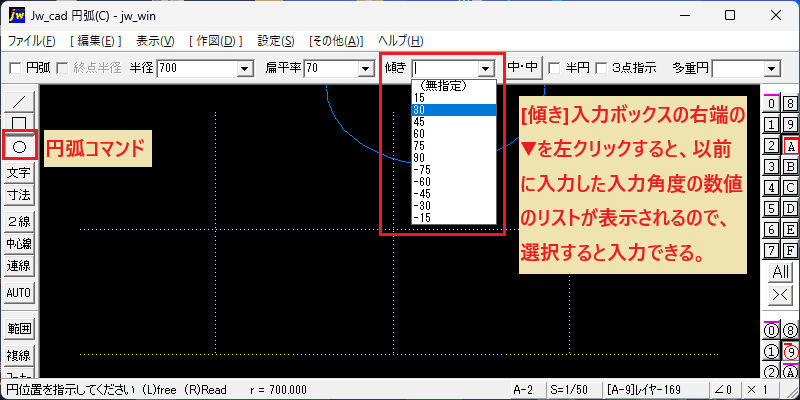Click the 中・中 base point button
The width and height of the screenshot is (800, 400).
coord(524,67)
